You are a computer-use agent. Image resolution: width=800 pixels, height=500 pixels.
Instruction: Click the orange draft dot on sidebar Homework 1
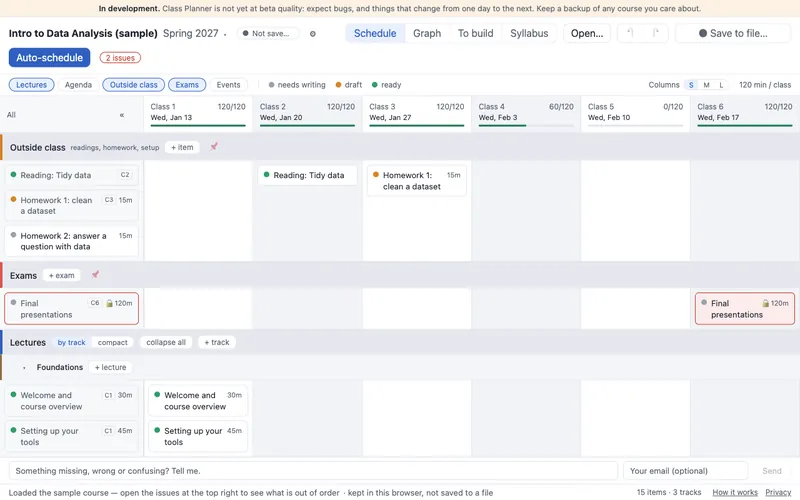click(13, 199)
